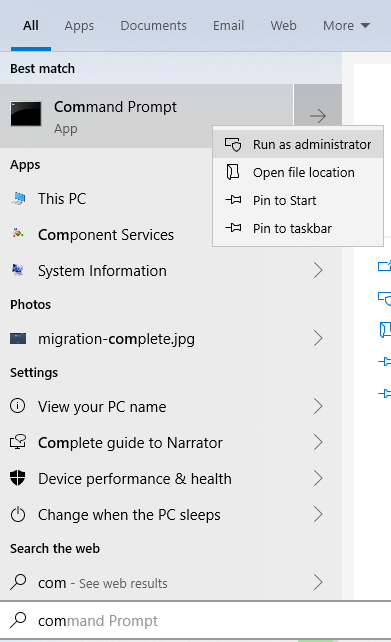Image resolution: width=391 pixels, height=642 pixels.
Task: Open the More dropdown filter
Action: [x=346, y=25]
